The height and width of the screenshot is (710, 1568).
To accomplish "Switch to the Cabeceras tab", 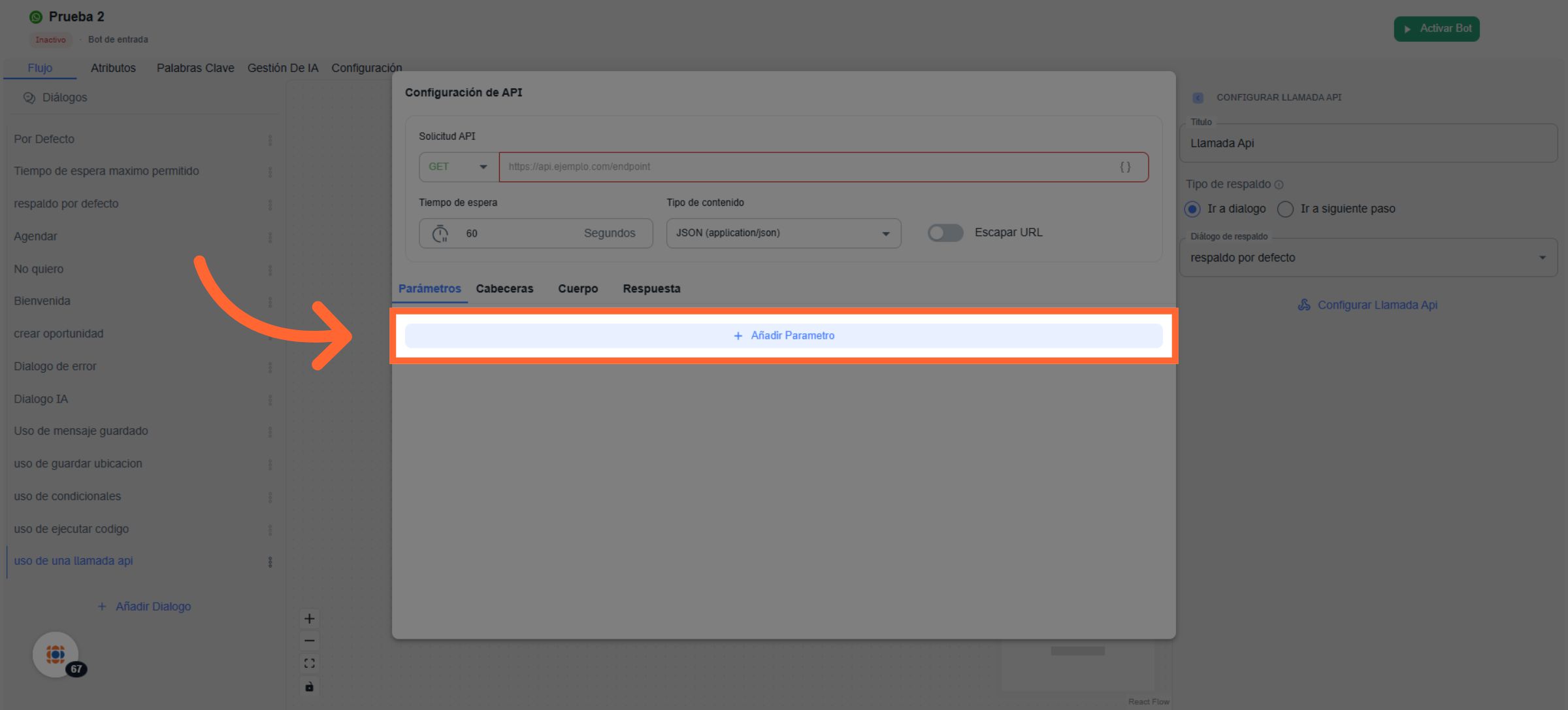I will pos(504,288).
